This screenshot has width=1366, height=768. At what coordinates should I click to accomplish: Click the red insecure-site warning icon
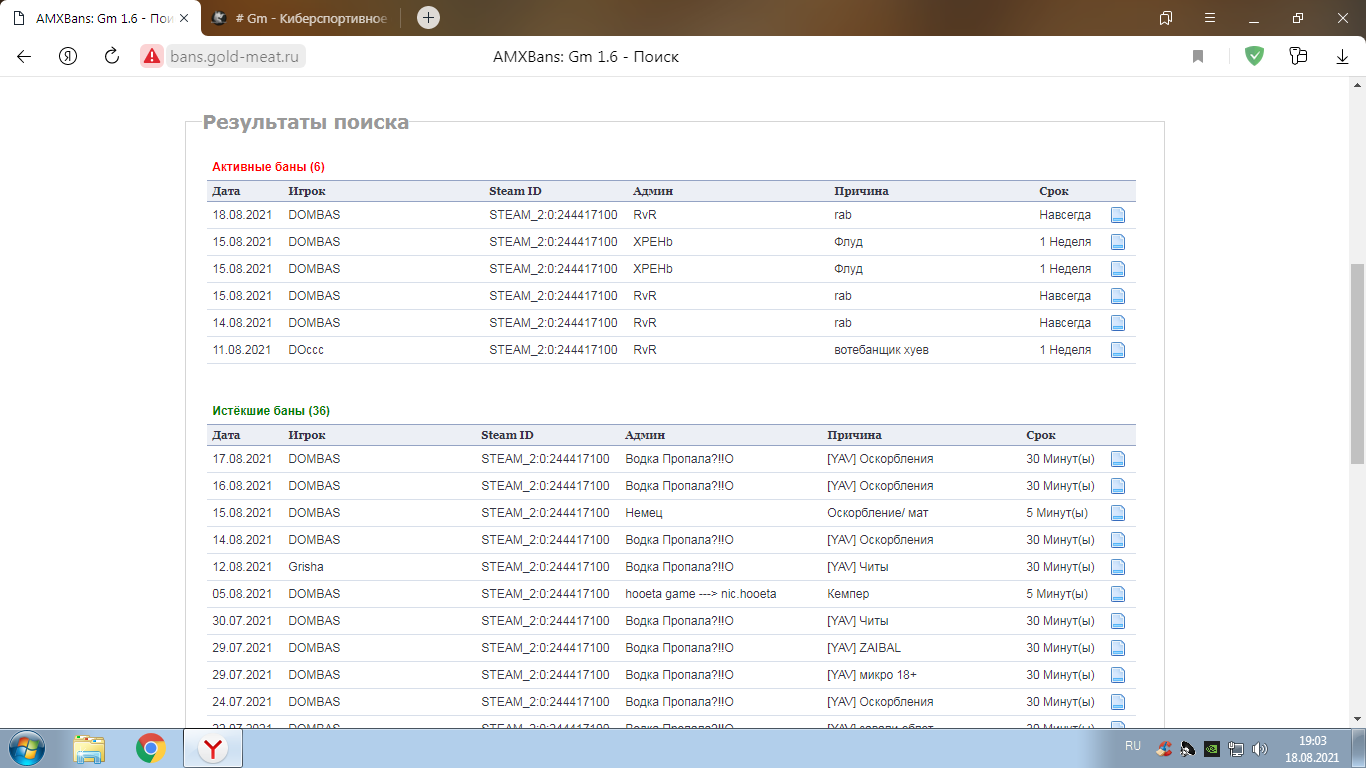152,57
